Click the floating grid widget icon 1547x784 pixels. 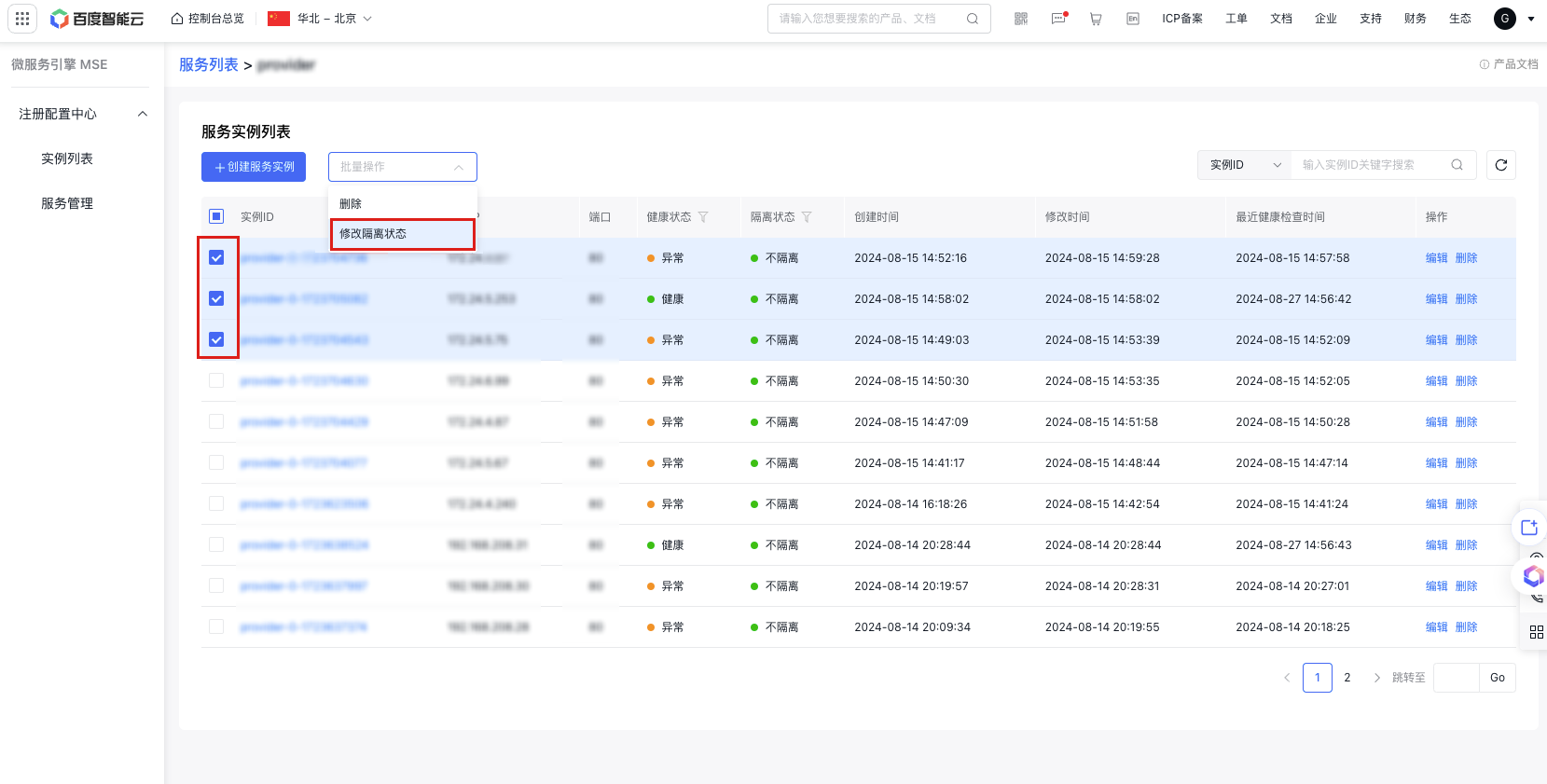(1537, 632)
